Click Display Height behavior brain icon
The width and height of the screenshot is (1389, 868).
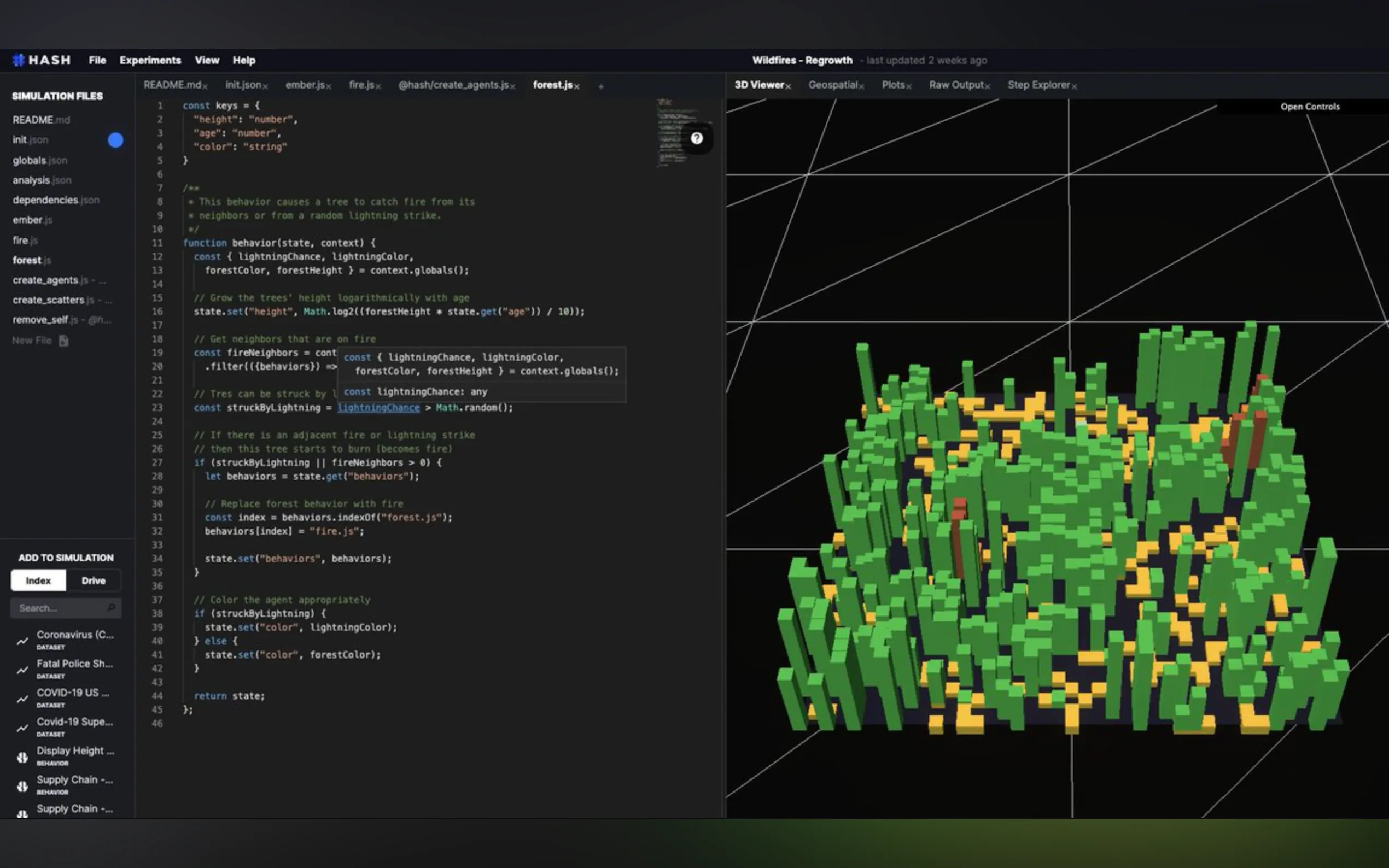tap(22, 757)
